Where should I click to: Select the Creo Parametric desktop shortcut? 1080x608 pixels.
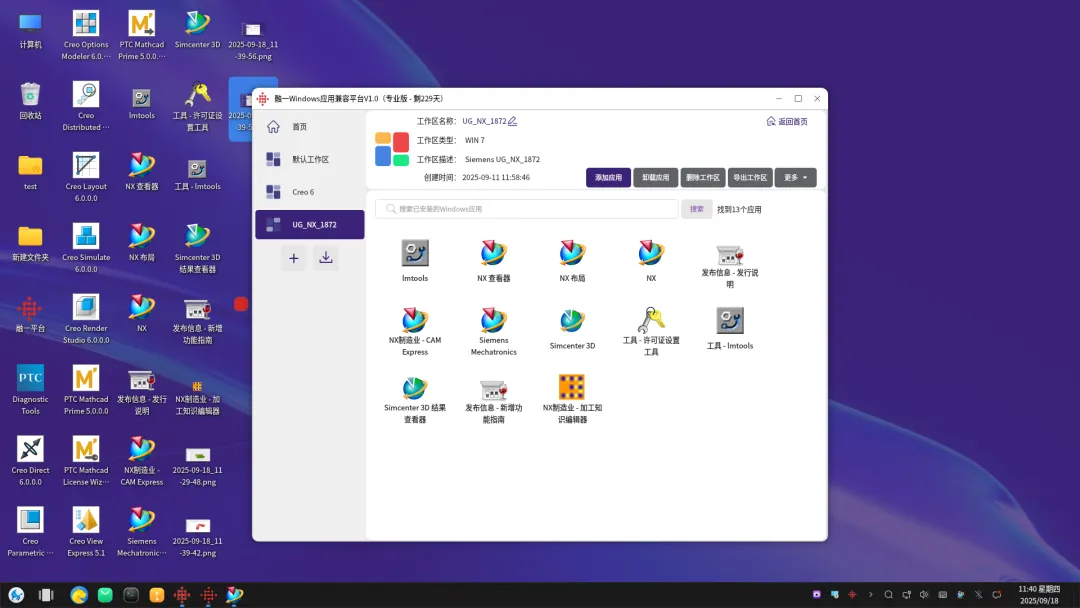pyautogui.click(x=30, y=532)
